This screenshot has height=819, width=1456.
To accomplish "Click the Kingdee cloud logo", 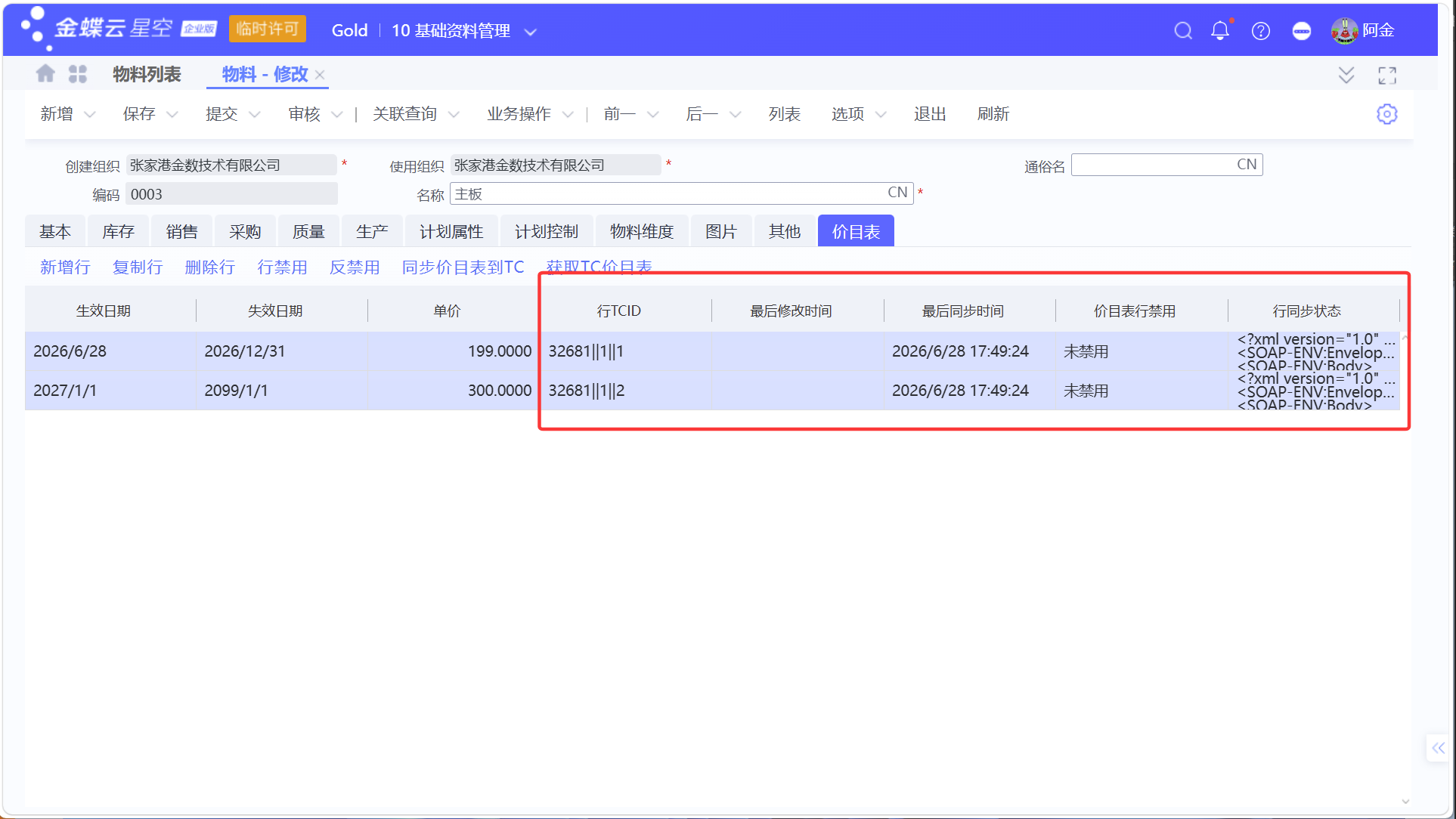I will pyautogui.click(x=119, y=28).
